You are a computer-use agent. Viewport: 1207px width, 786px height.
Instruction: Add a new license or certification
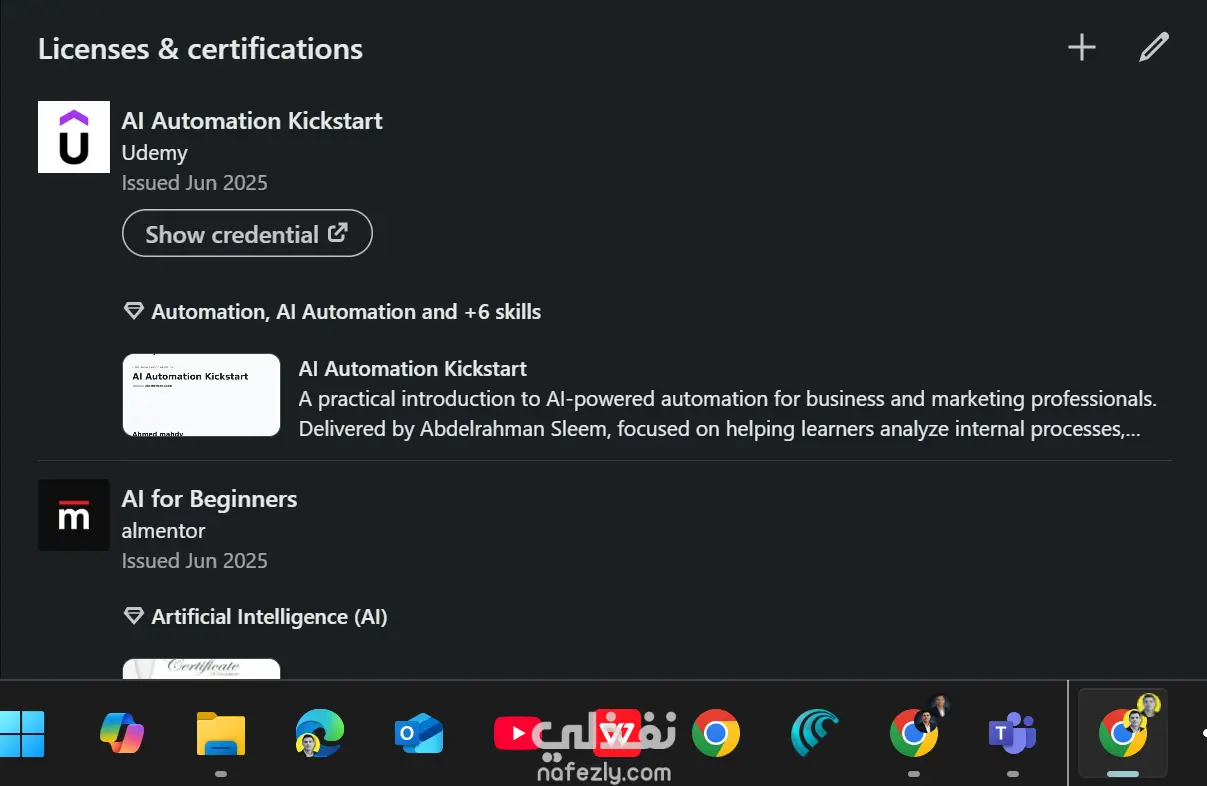[x=1082, y=47]
